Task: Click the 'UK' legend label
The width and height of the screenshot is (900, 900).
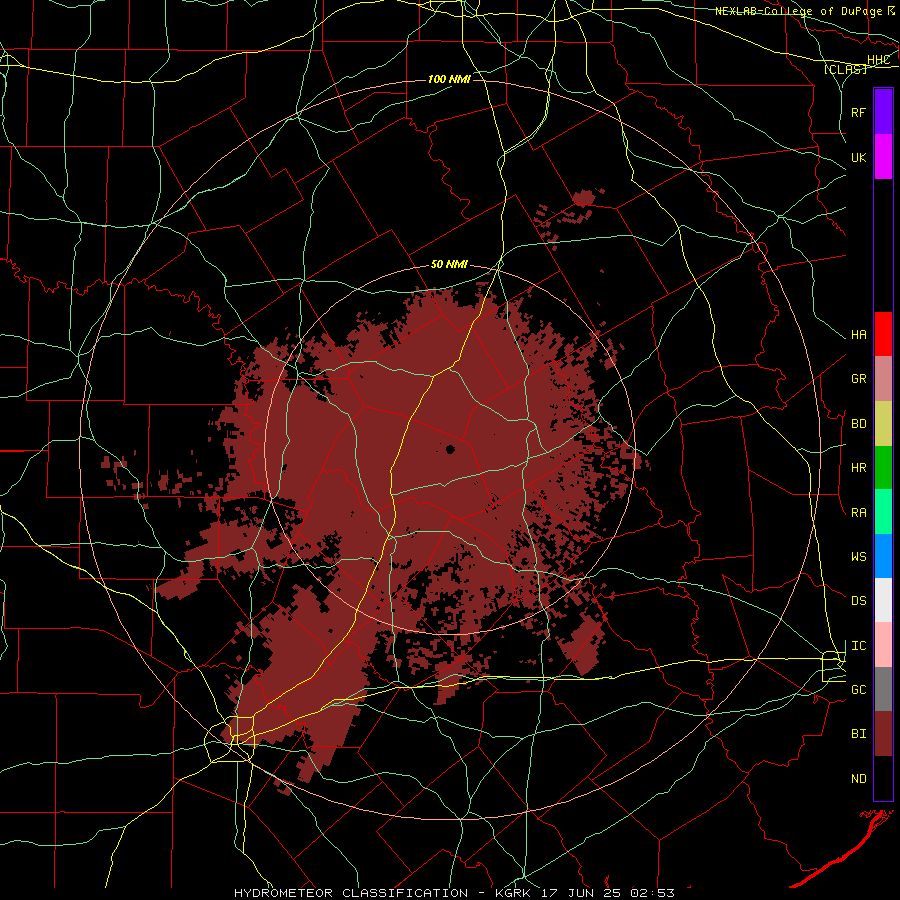Action: 859,157
